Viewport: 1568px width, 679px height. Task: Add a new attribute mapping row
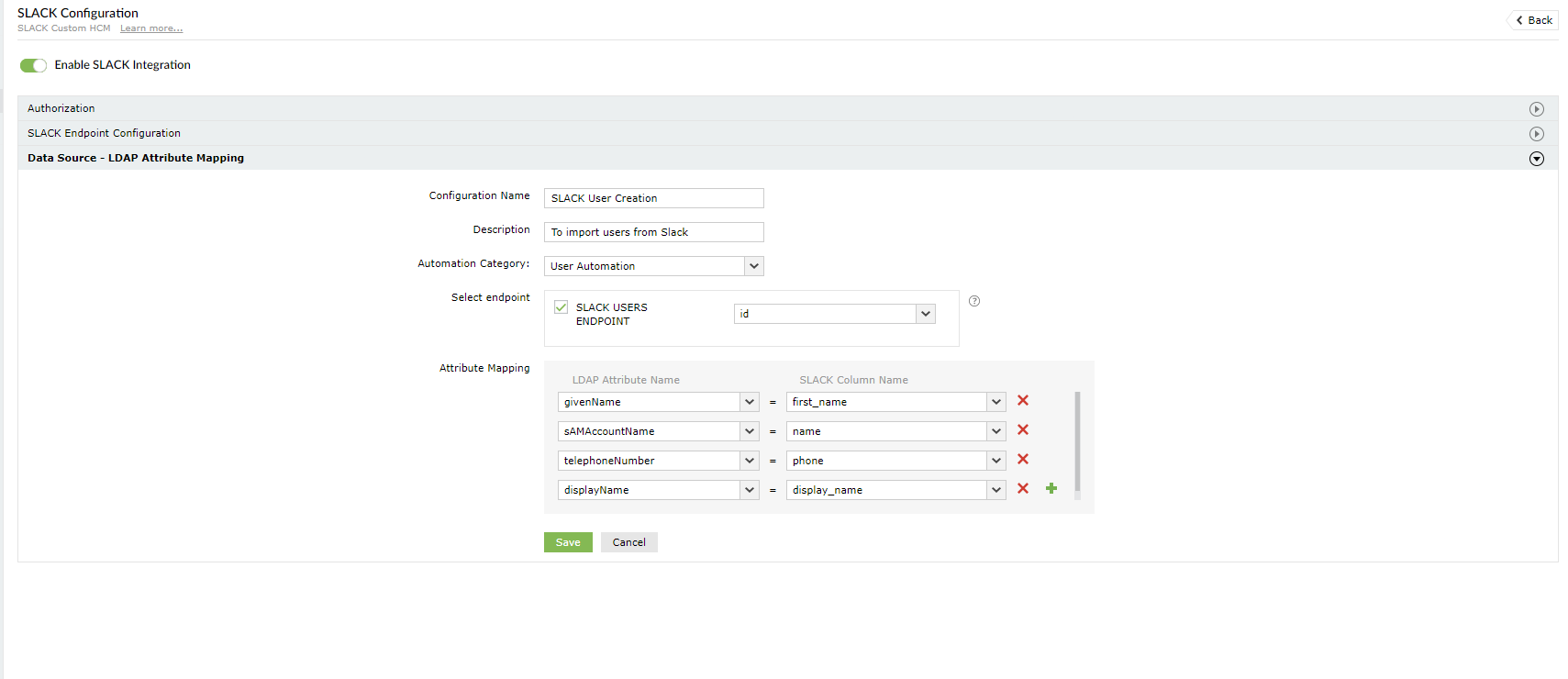click(1051, 489)
